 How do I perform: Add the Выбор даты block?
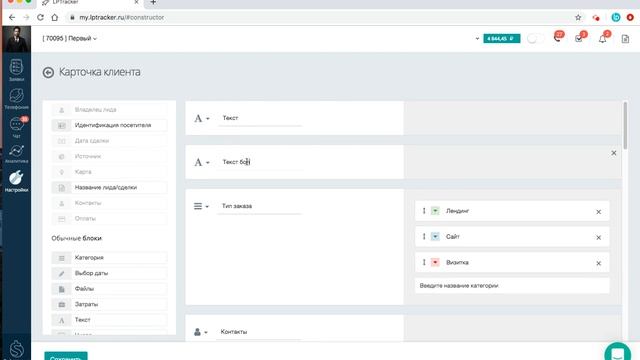[x=109, y=273]
